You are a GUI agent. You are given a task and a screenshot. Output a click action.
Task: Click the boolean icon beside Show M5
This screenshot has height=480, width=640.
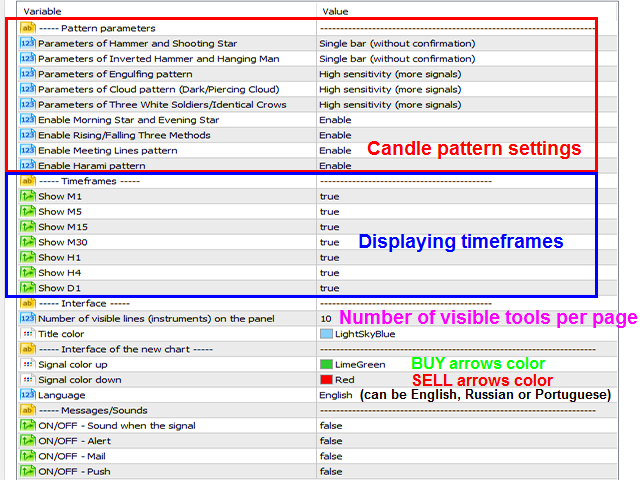click(27, 211)
